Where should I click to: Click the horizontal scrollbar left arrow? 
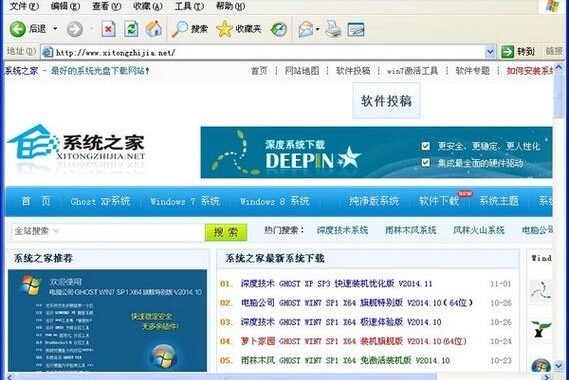pos(10,377)
